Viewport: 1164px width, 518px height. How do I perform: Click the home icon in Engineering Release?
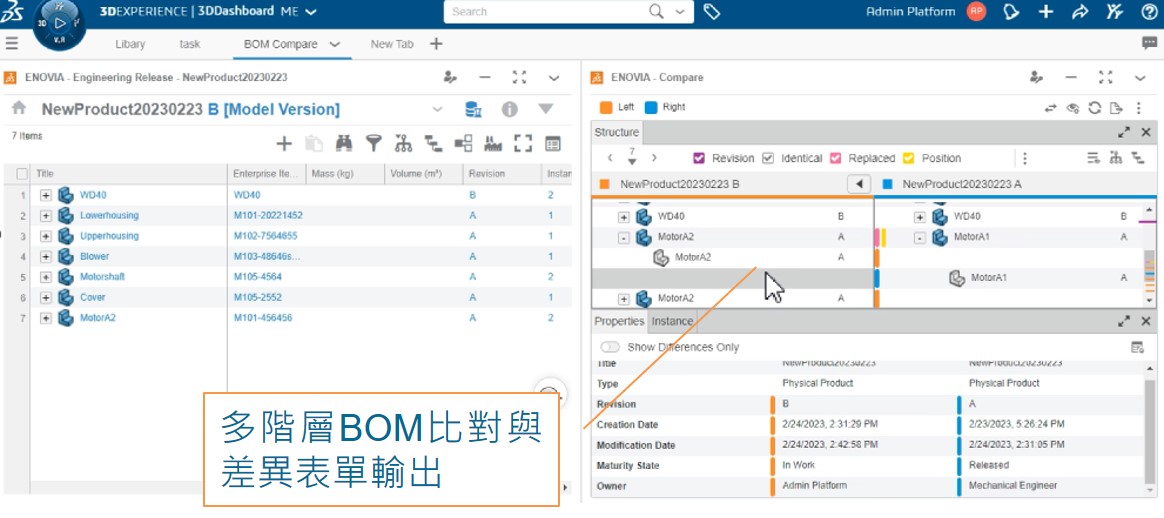(x=19, y=108)
